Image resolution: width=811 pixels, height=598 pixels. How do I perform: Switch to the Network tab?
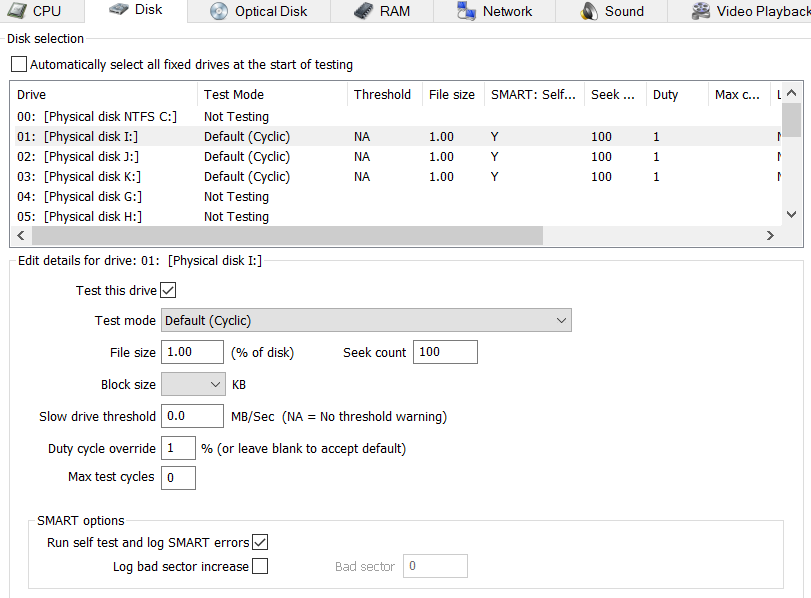(494, 11)
